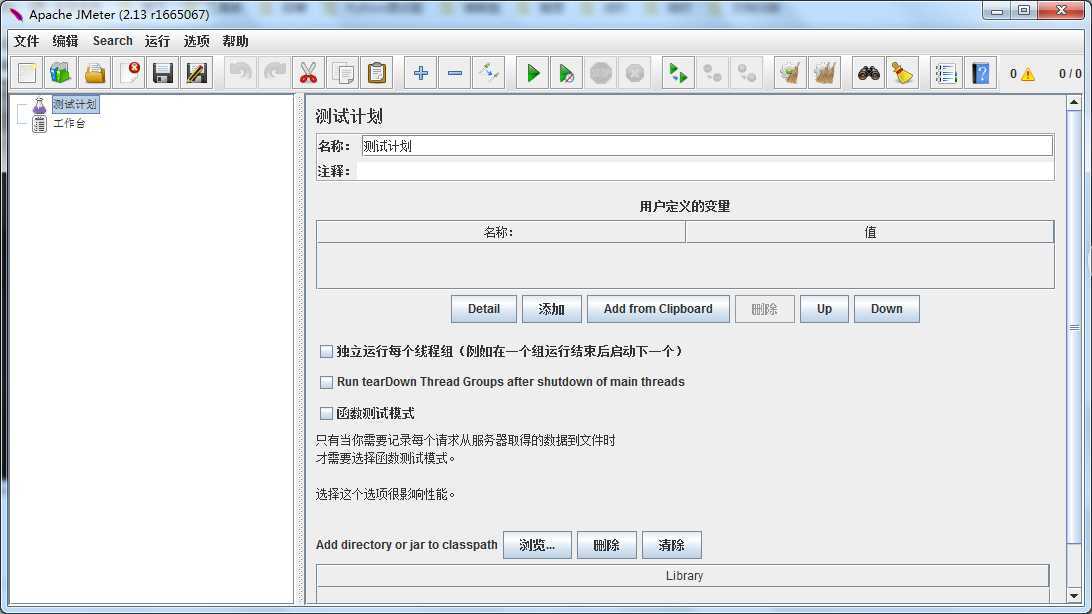This screenshot has height=614, width=1092.
Task: Click the Reset search broom icon
Action: [x=903, y=72]
